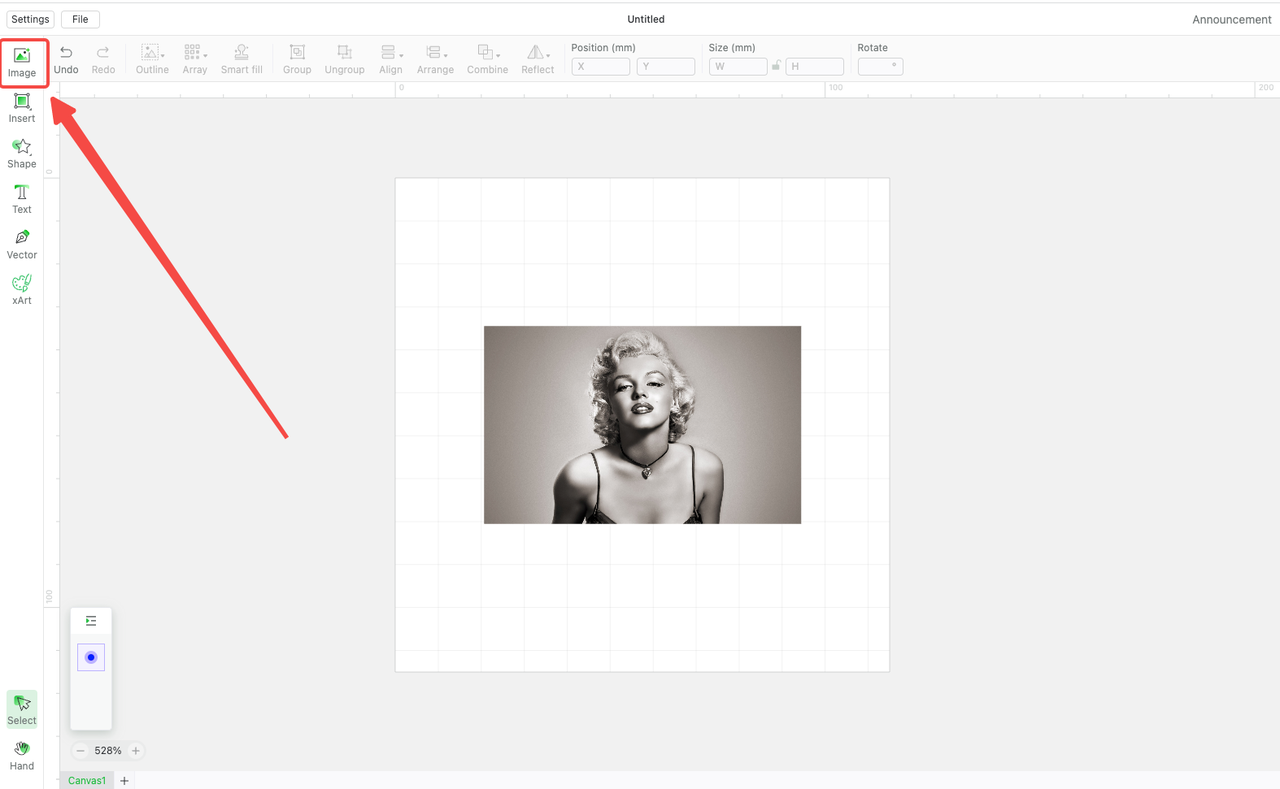Activate the Vector pen tool
This screenshot has height=789, width=1280.
pyautogui.click(x=22, y=244)
